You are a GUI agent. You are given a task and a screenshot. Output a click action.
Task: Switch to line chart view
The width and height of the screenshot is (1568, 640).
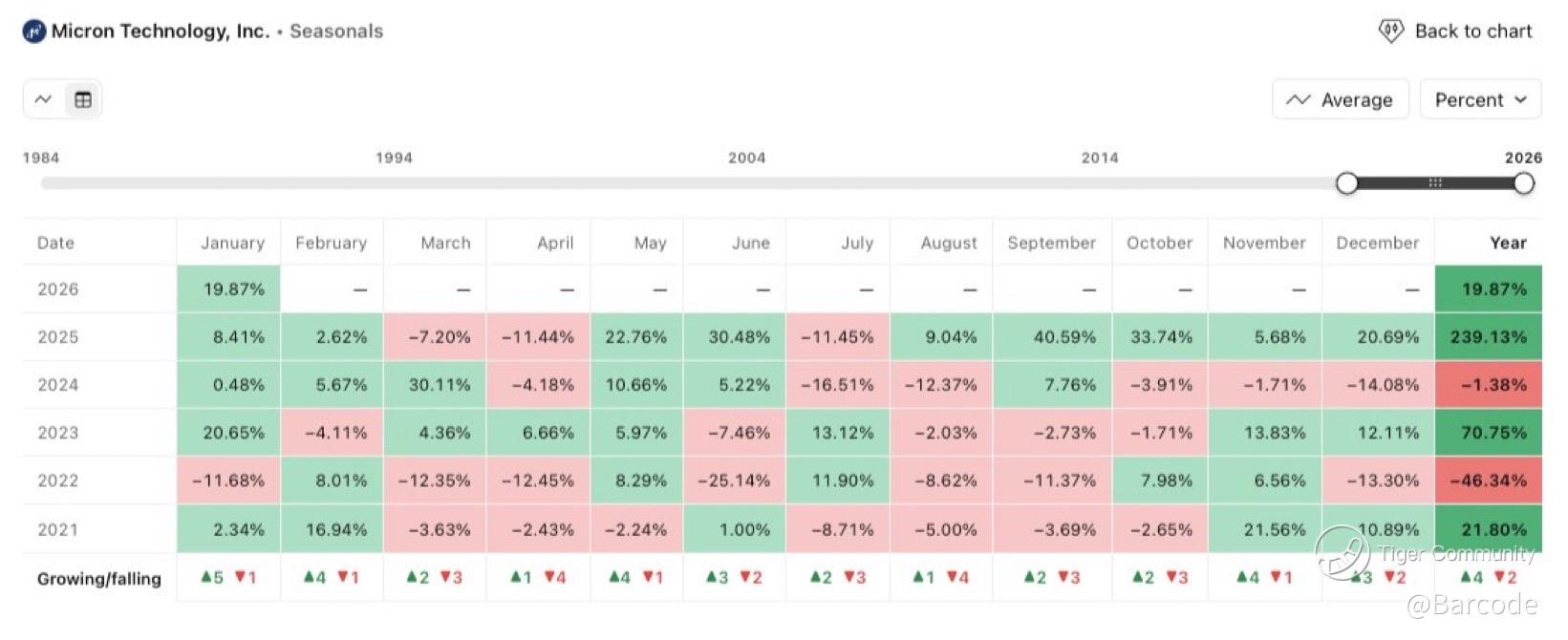(x=43, y=99)
